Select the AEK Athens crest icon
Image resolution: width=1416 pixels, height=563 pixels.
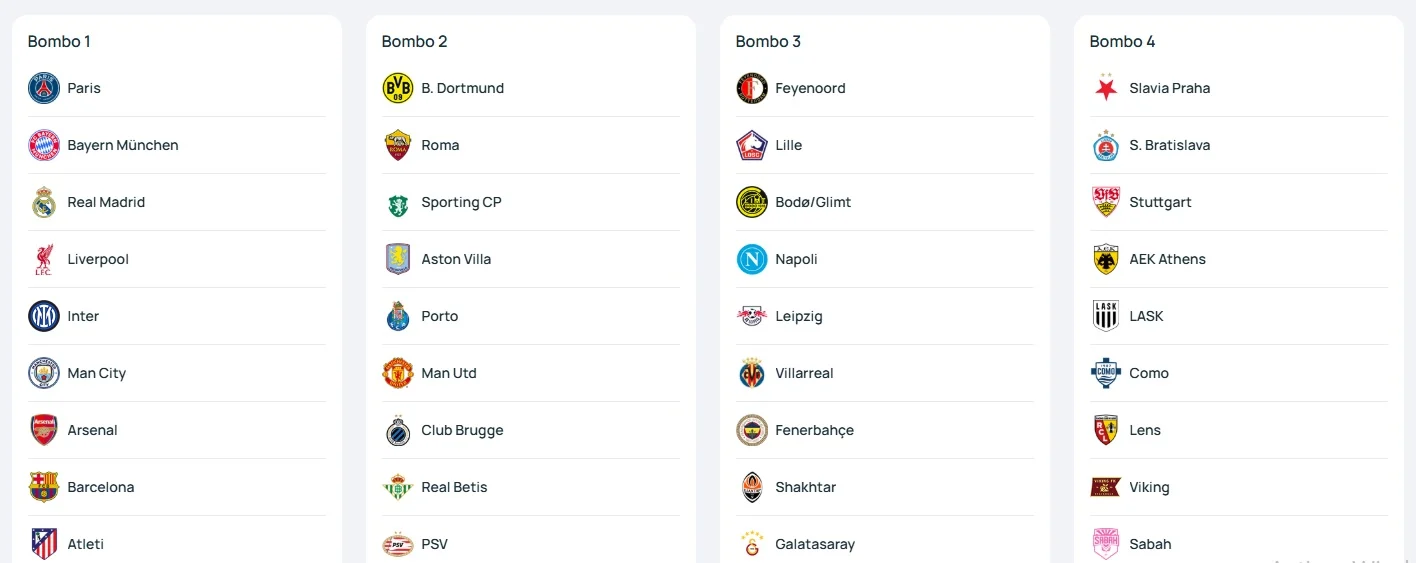click(1106, 259)
